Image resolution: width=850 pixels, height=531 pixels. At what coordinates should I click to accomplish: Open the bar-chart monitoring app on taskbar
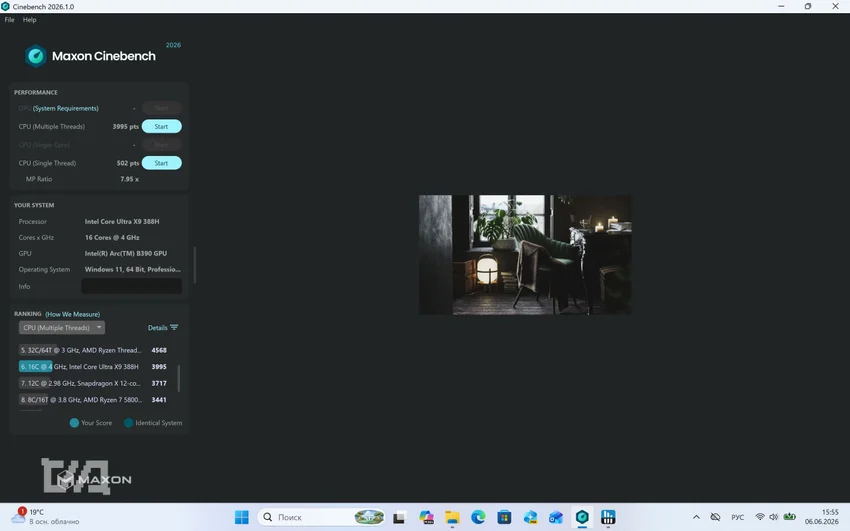tap(608, 517)
